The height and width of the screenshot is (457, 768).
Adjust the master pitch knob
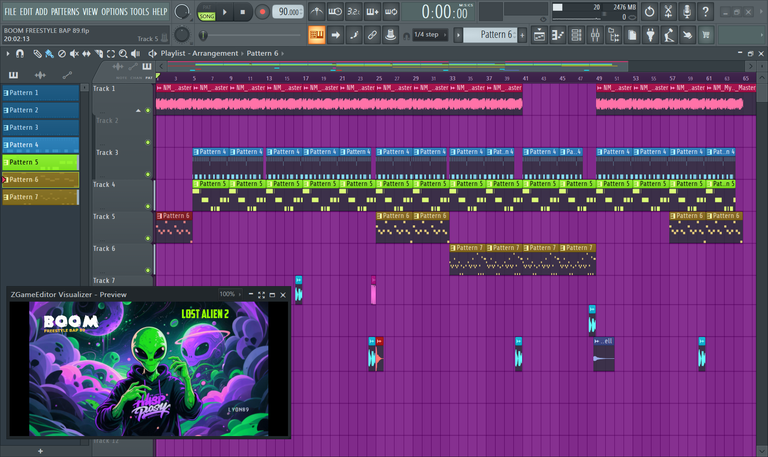point(182,34)
